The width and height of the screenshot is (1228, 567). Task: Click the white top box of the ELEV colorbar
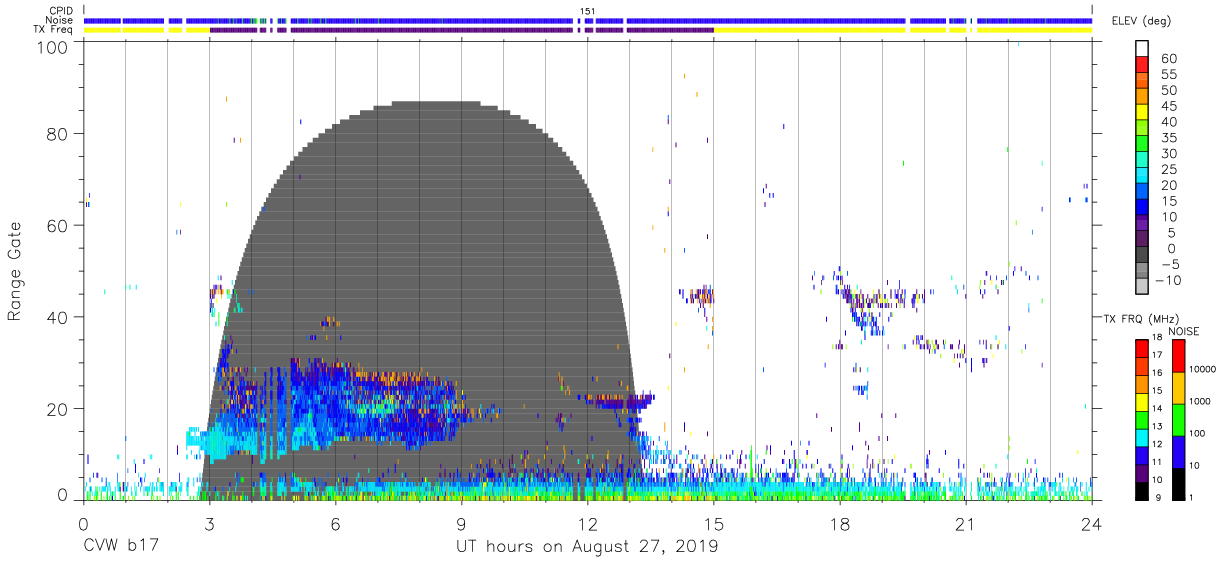[1142, 49]
